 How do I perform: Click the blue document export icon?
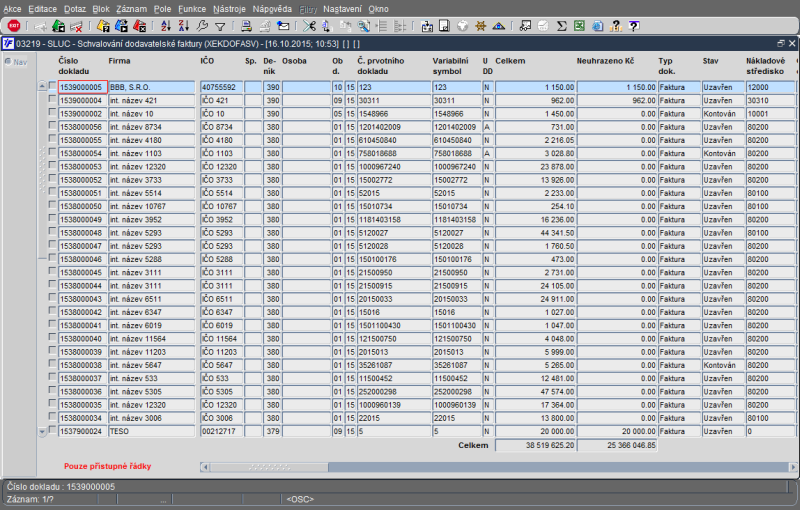tap(597, 26)
